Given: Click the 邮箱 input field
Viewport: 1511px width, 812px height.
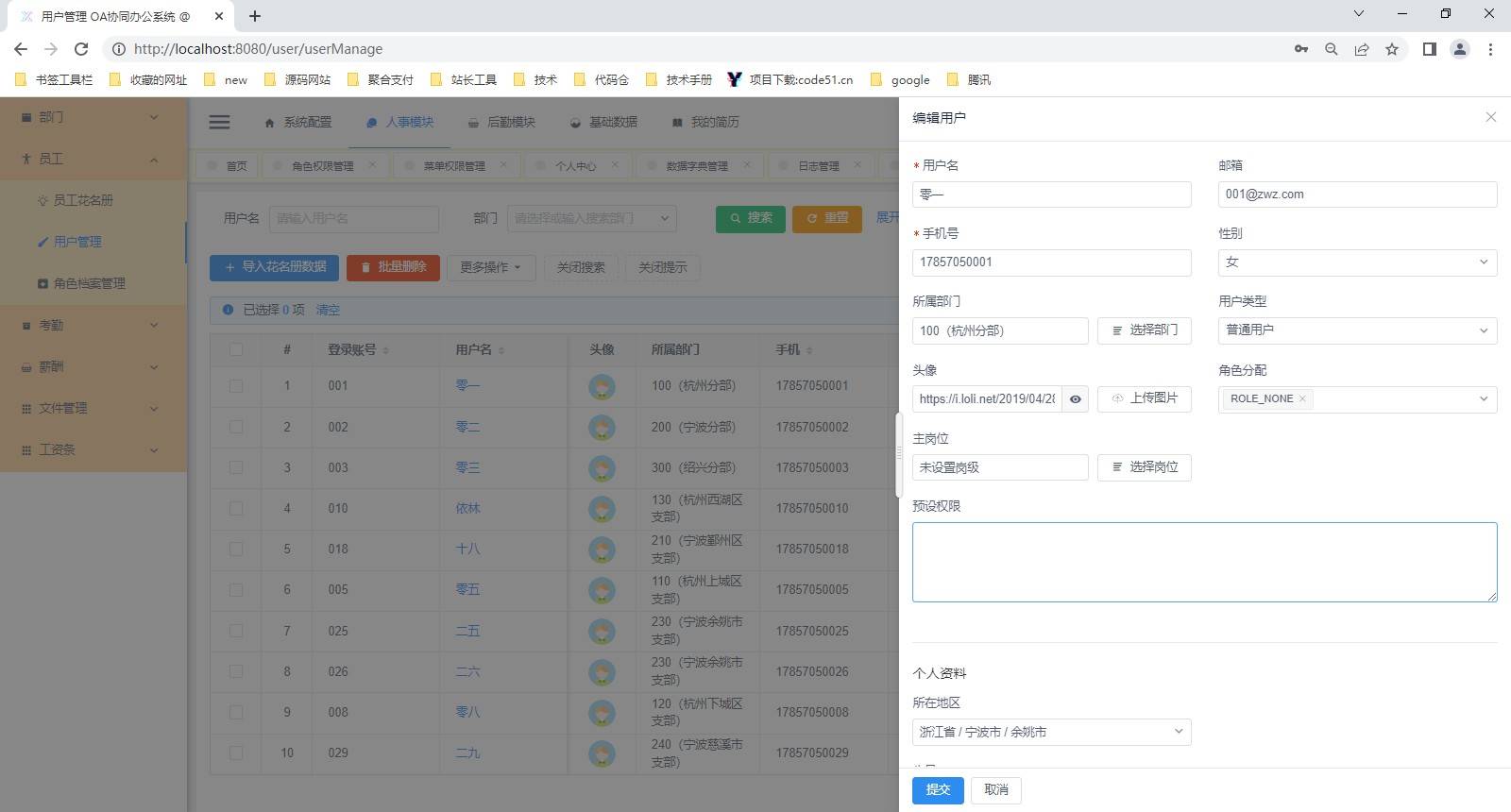Looking at the screenshot, I should (x=1357, y=195).
